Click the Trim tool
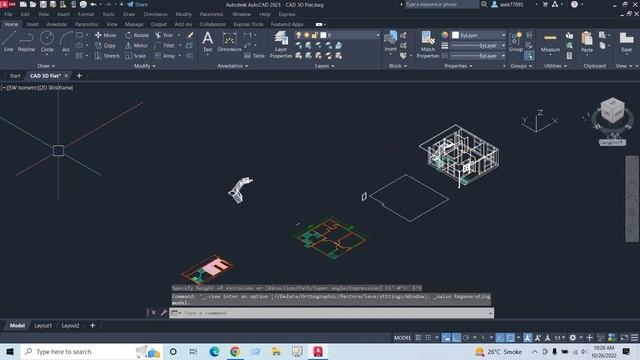Screen dimensions: 640x360 click(x=164, y=36)
